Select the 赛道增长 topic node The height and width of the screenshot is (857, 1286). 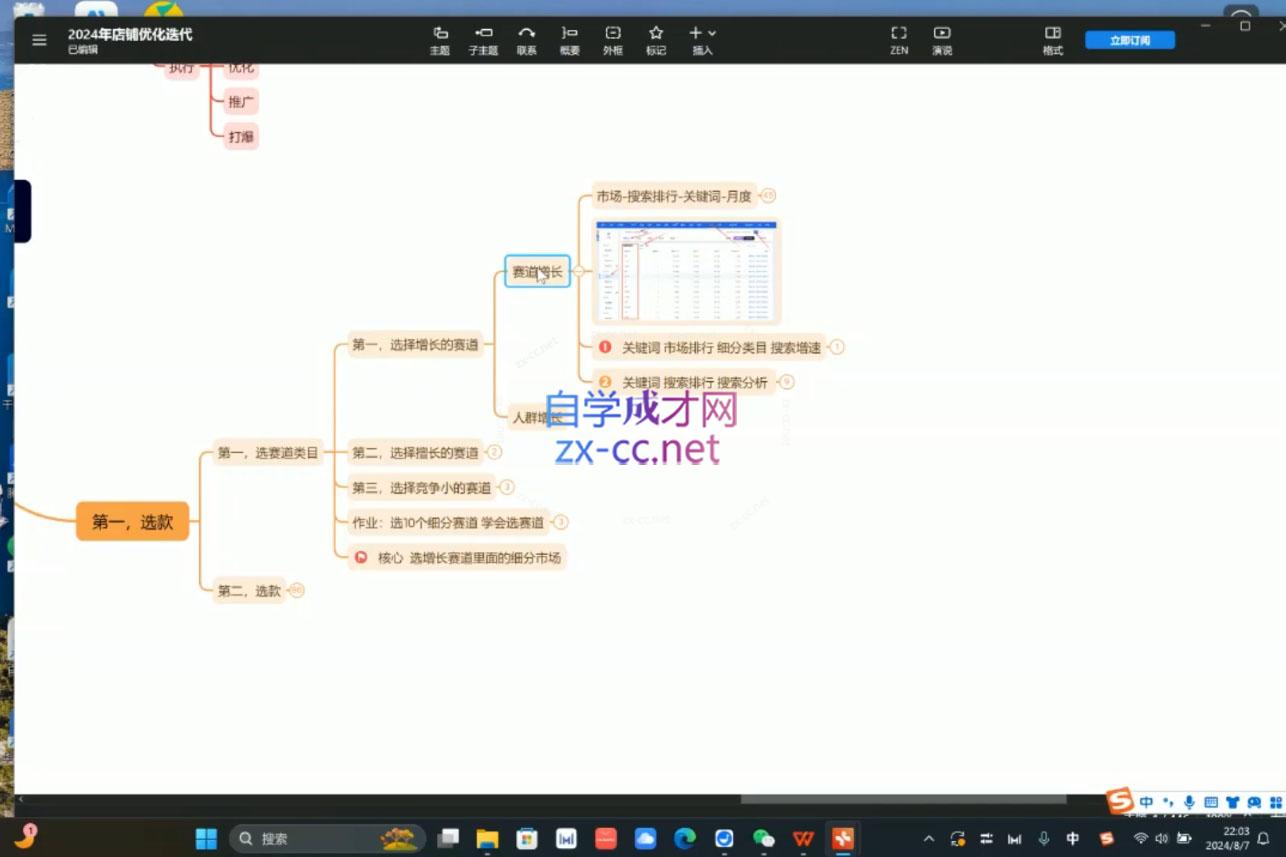coord(537,271)
